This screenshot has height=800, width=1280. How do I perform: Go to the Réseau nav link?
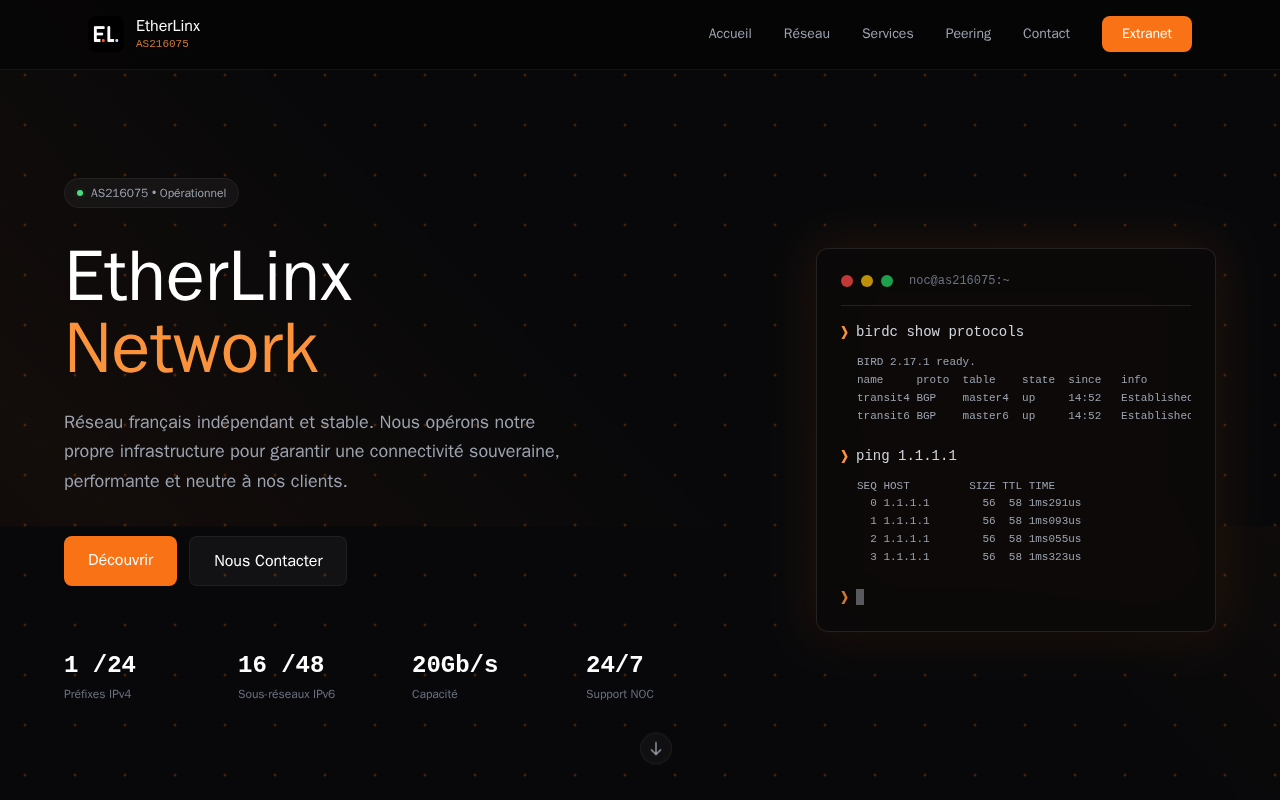807,34
